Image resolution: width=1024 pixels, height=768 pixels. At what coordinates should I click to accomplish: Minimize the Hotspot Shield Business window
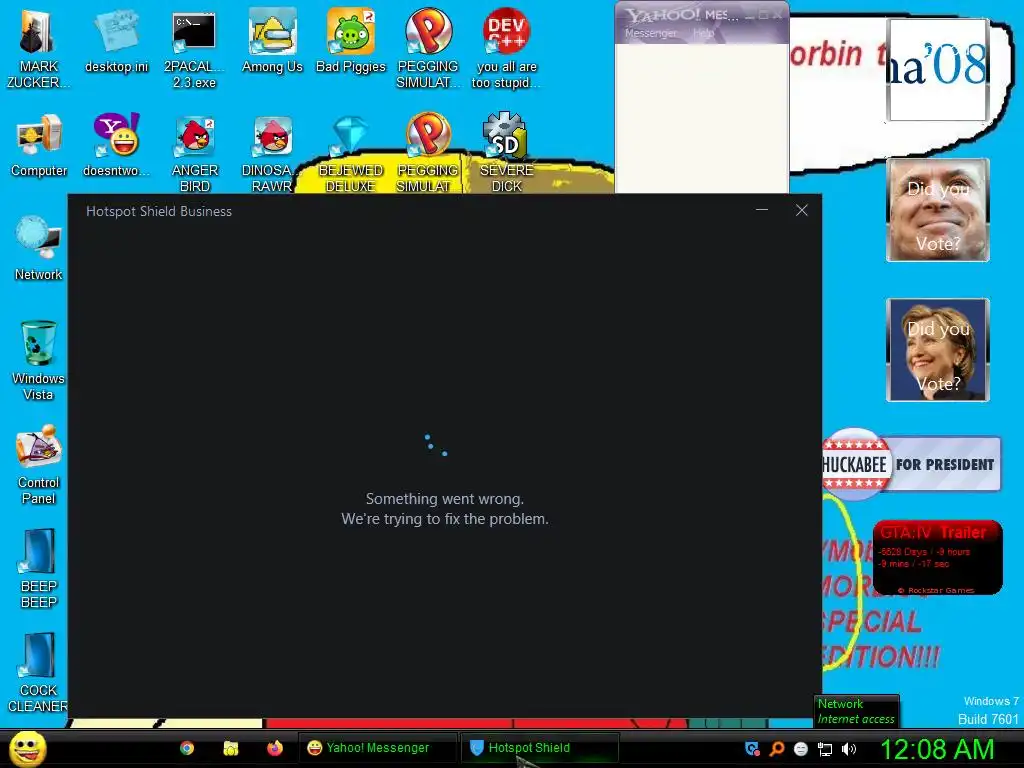[761, 210]
